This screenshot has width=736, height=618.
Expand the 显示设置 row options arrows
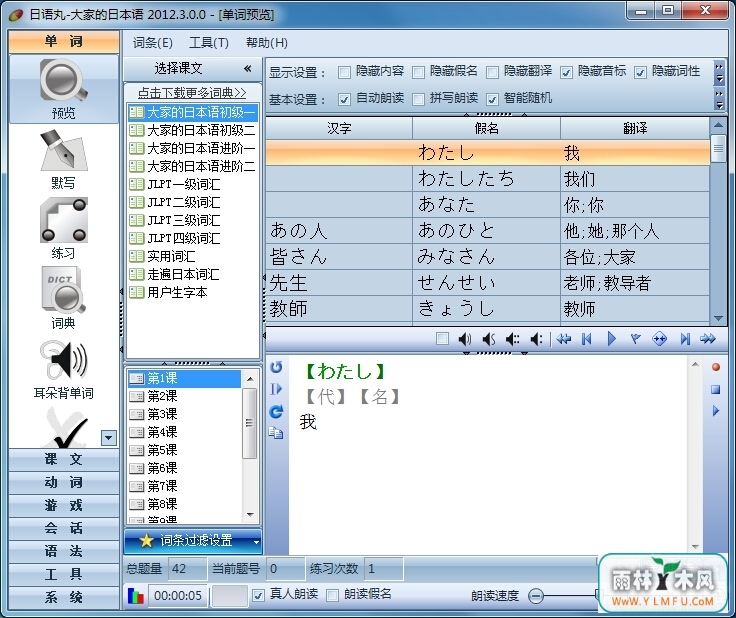point(719,72)
